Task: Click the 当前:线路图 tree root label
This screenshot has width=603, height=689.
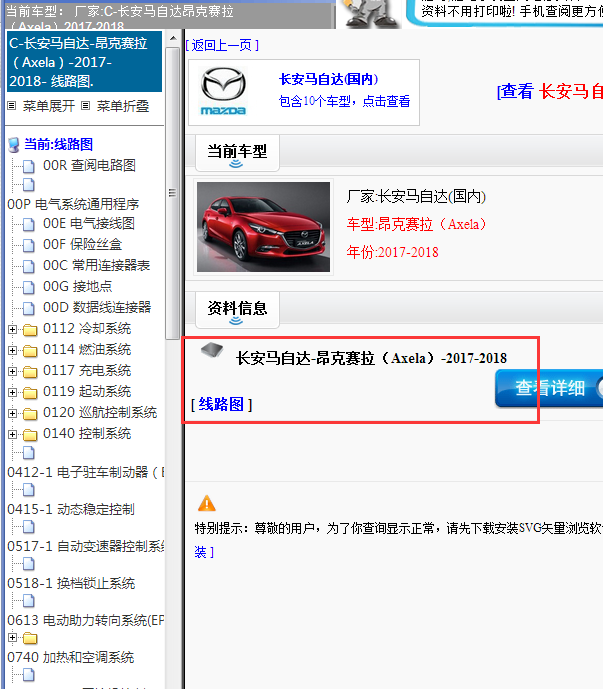Action: point(58,145)
